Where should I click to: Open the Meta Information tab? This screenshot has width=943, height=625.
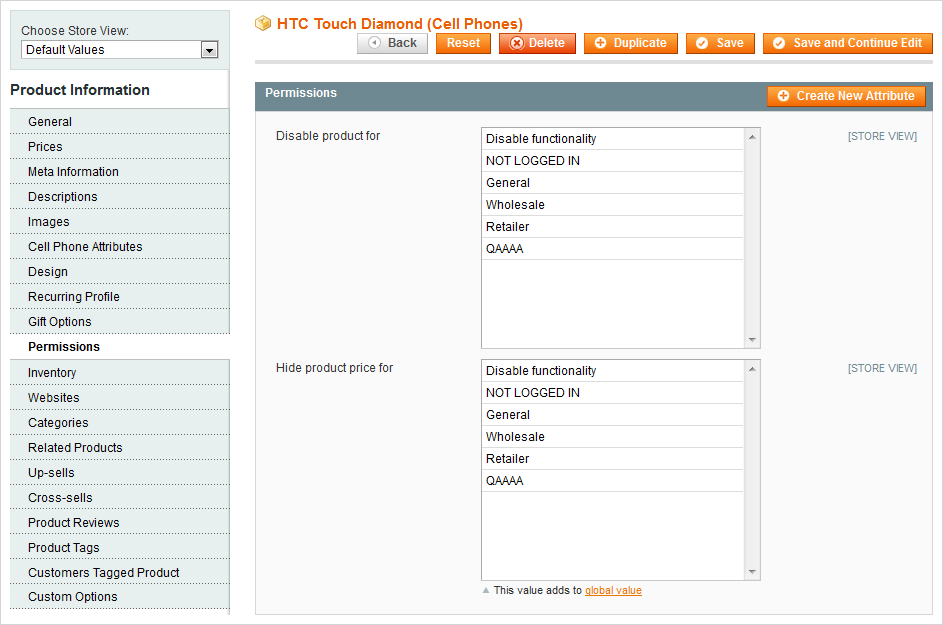(120, 172)
